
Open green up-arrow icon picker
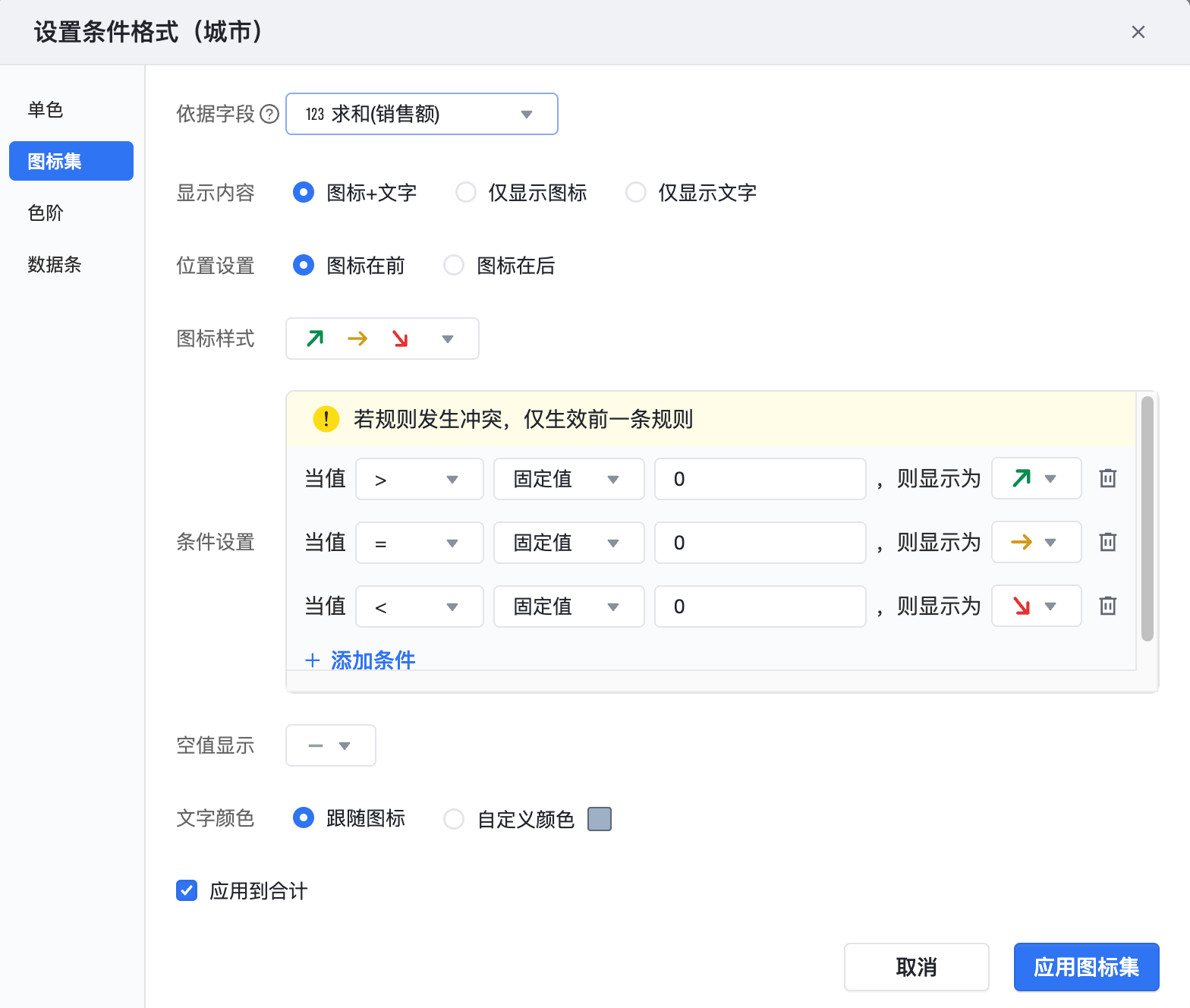tap(1036, 478)
